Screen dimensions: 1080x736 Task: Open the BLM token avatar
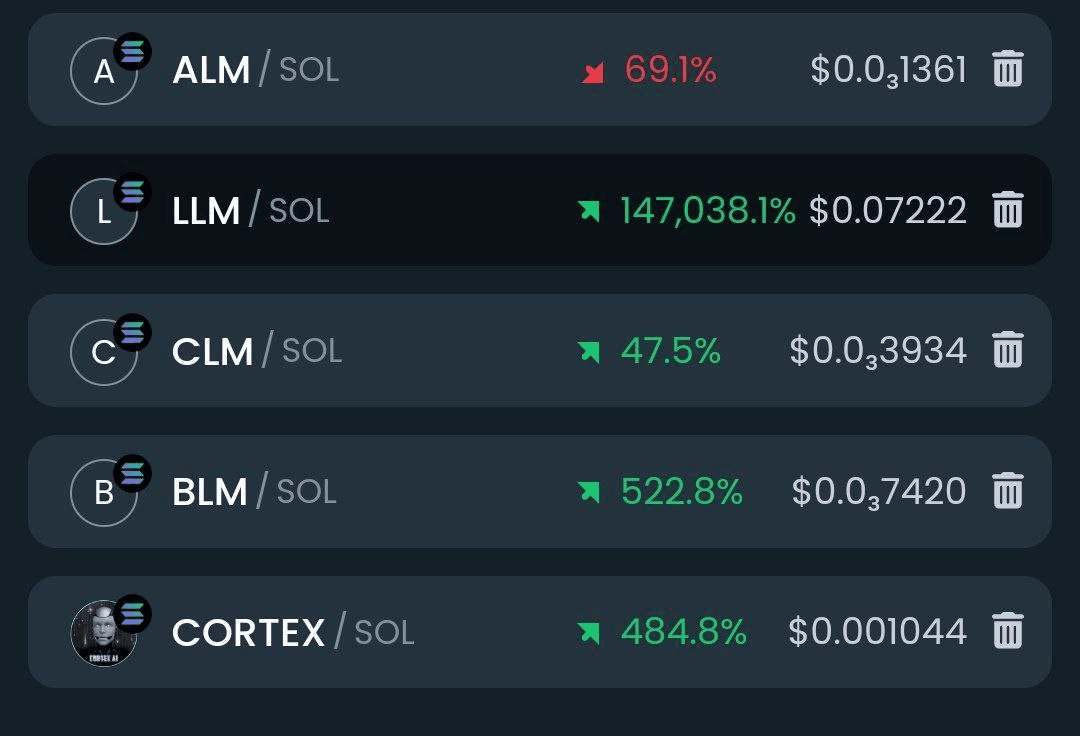(104, 493)
